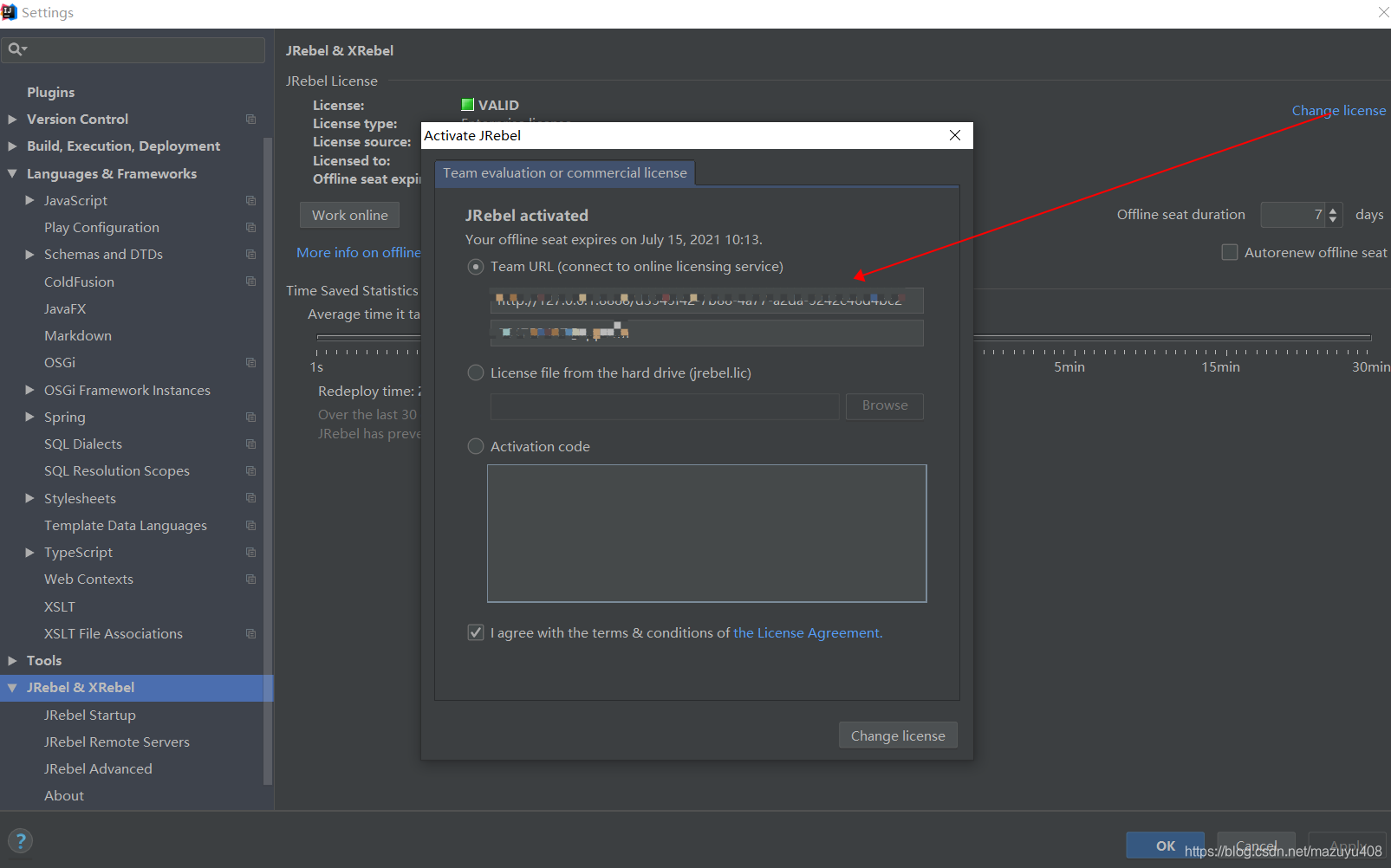
Task: Expand OSGi Framework Instances node
Action: click(29, 390)
